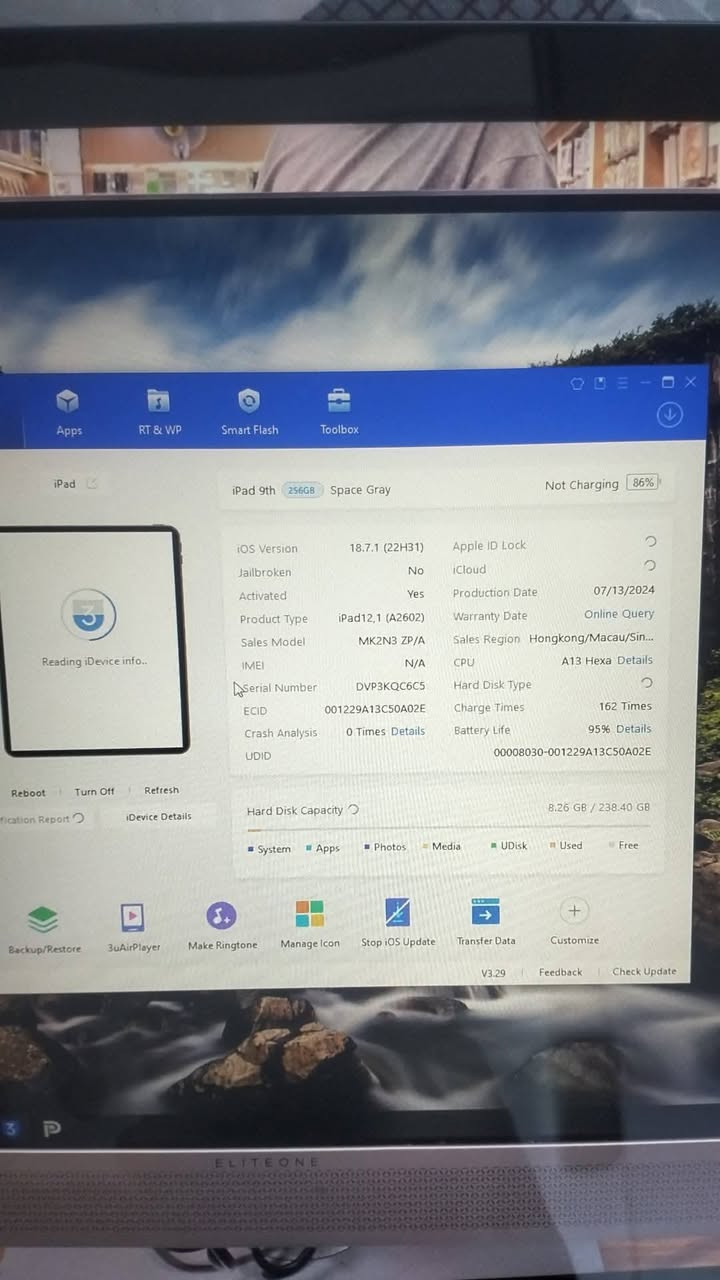
Task: Open the Toolbox tab
Action: point(339,403)
